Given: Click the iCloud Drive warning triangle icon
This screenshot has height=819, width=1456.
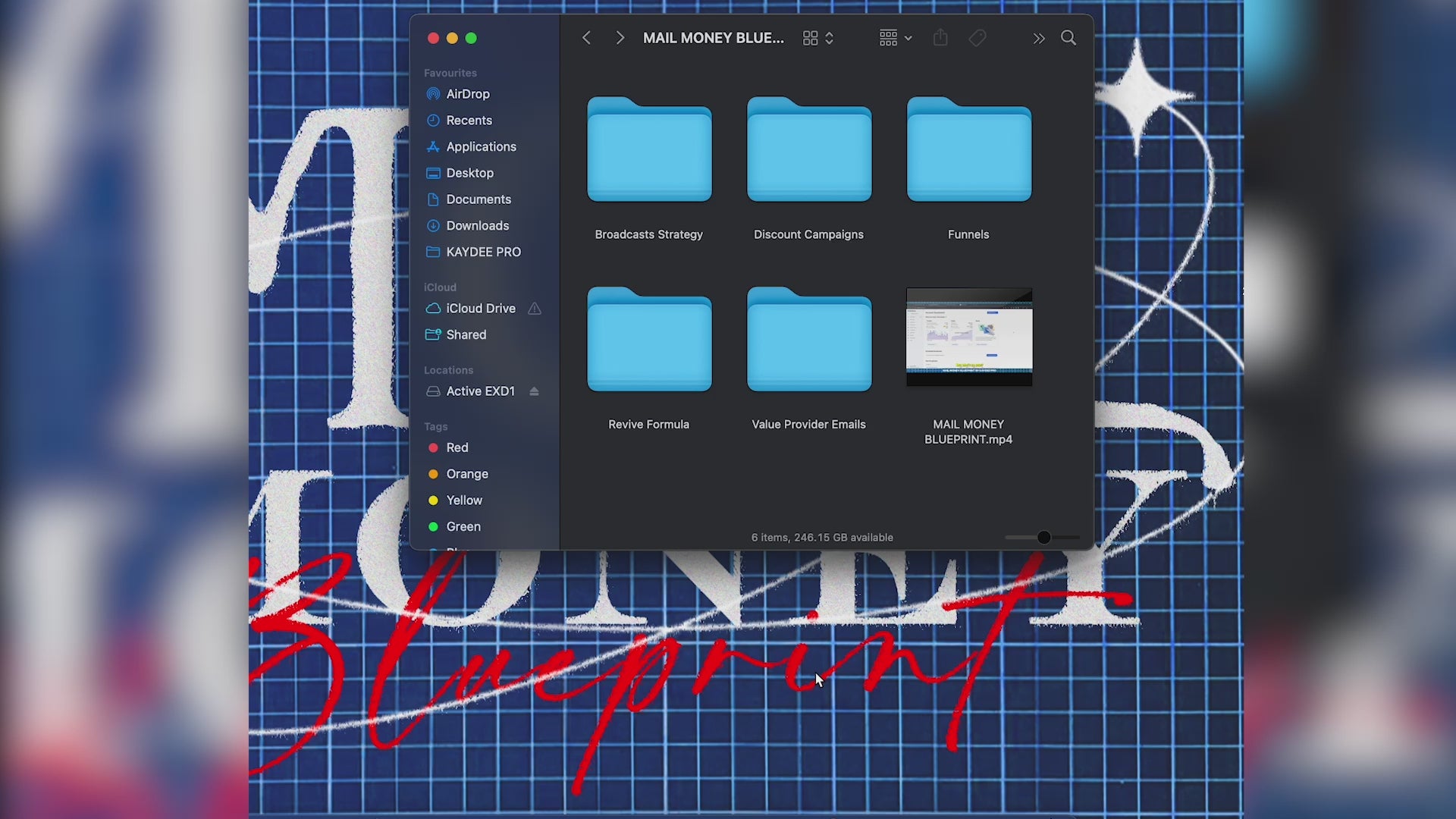Looking at the screenshot, I should (535, 309).
